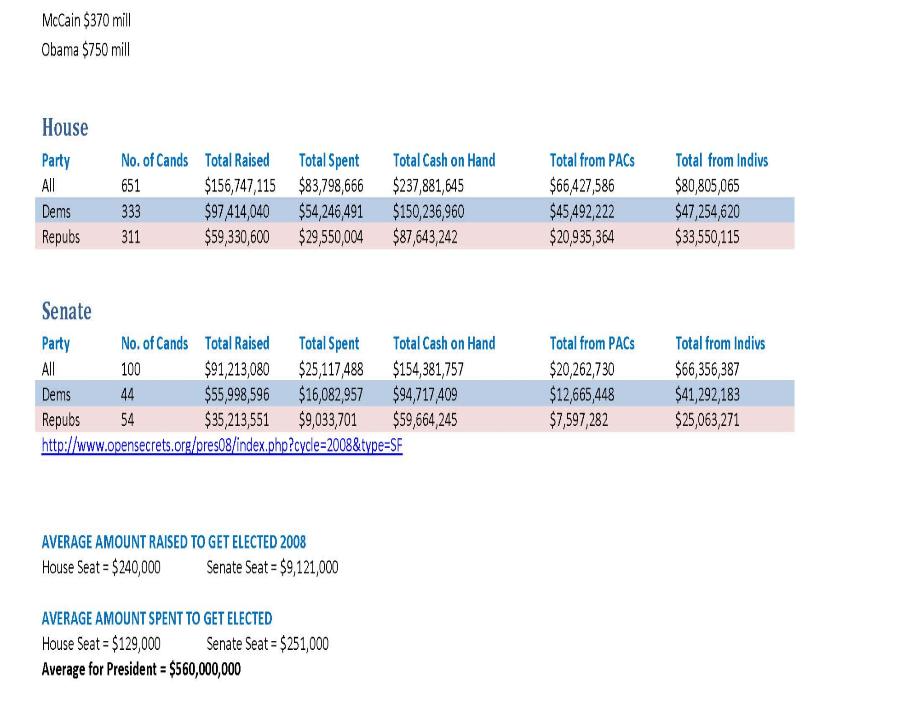Image resolution: width=920 pixels, height=710 pixels.
Task: Click the McCain $370 mill line
Action: 86,21
